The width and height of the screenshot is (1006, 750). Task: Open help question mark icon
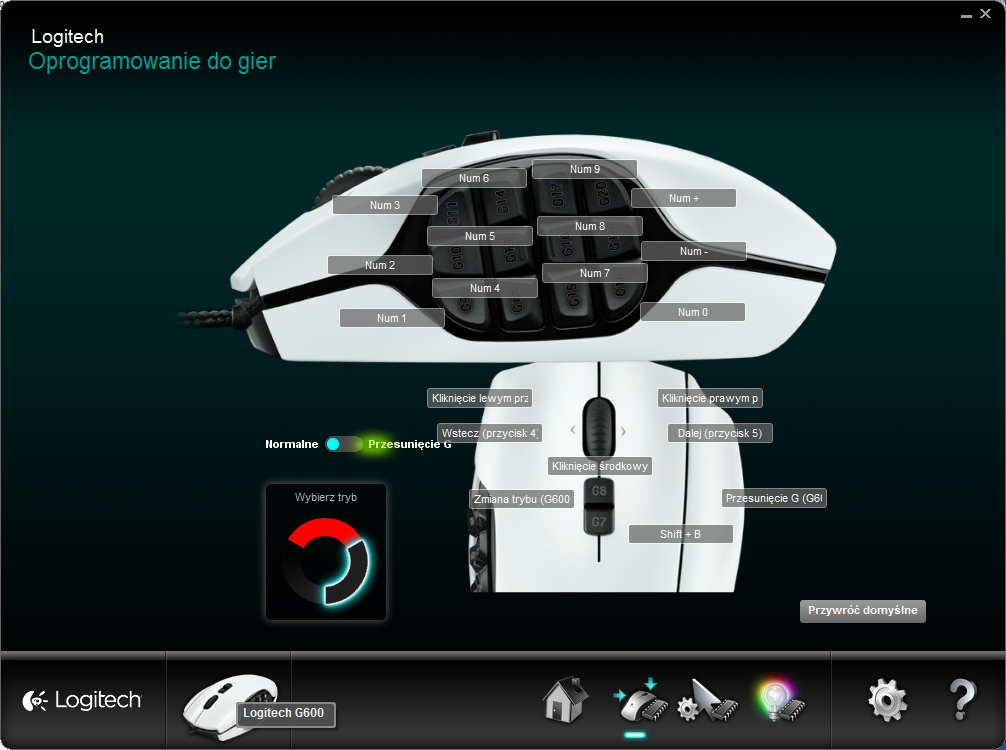[961, 700]
